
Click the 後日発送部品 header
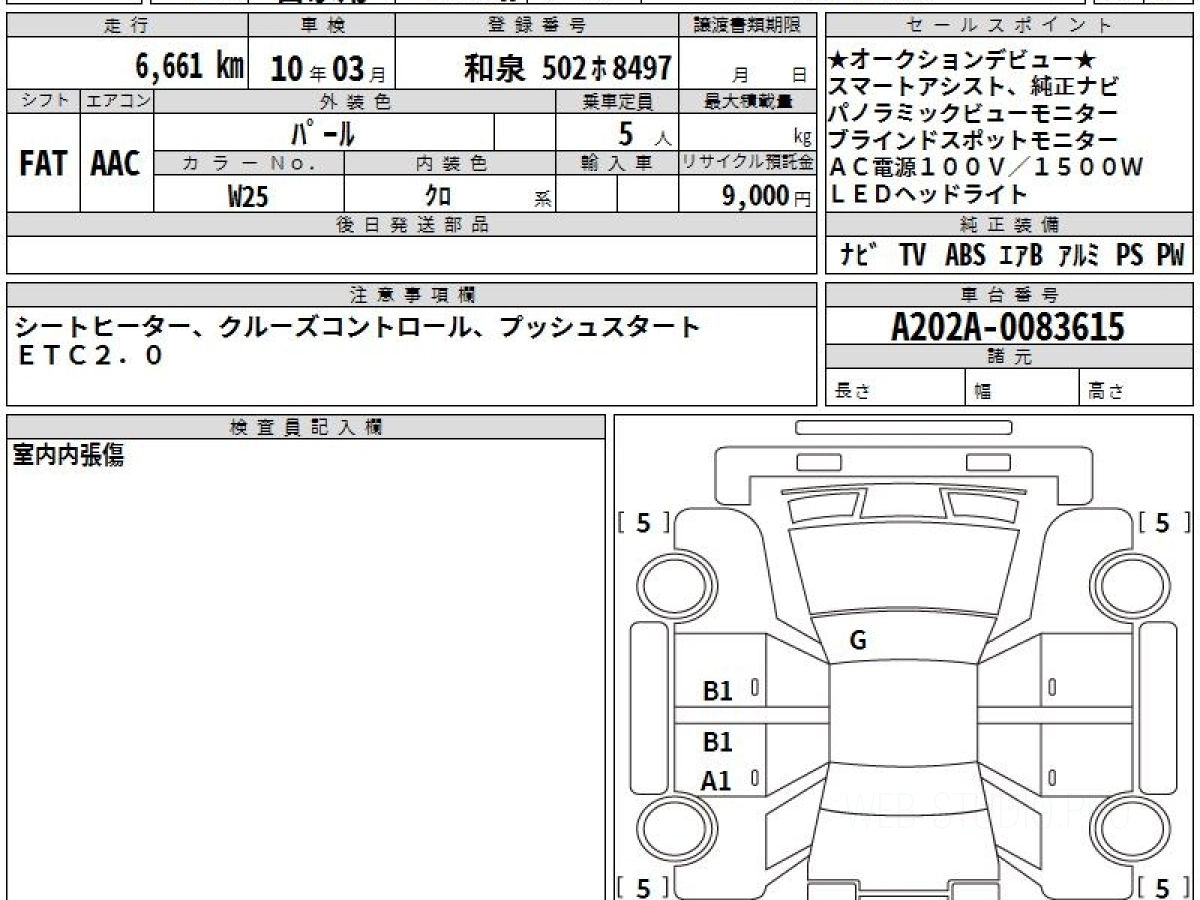click(412, 225)
